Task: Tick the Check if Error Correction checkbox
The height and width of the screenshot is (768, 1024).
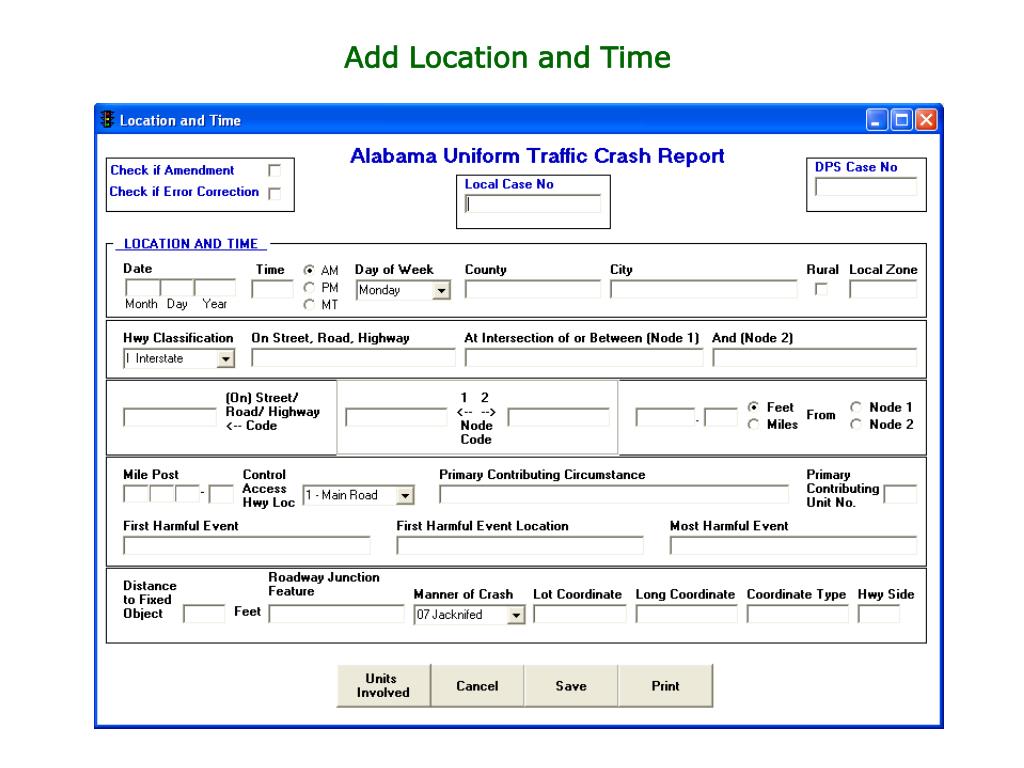Action: 275,194
